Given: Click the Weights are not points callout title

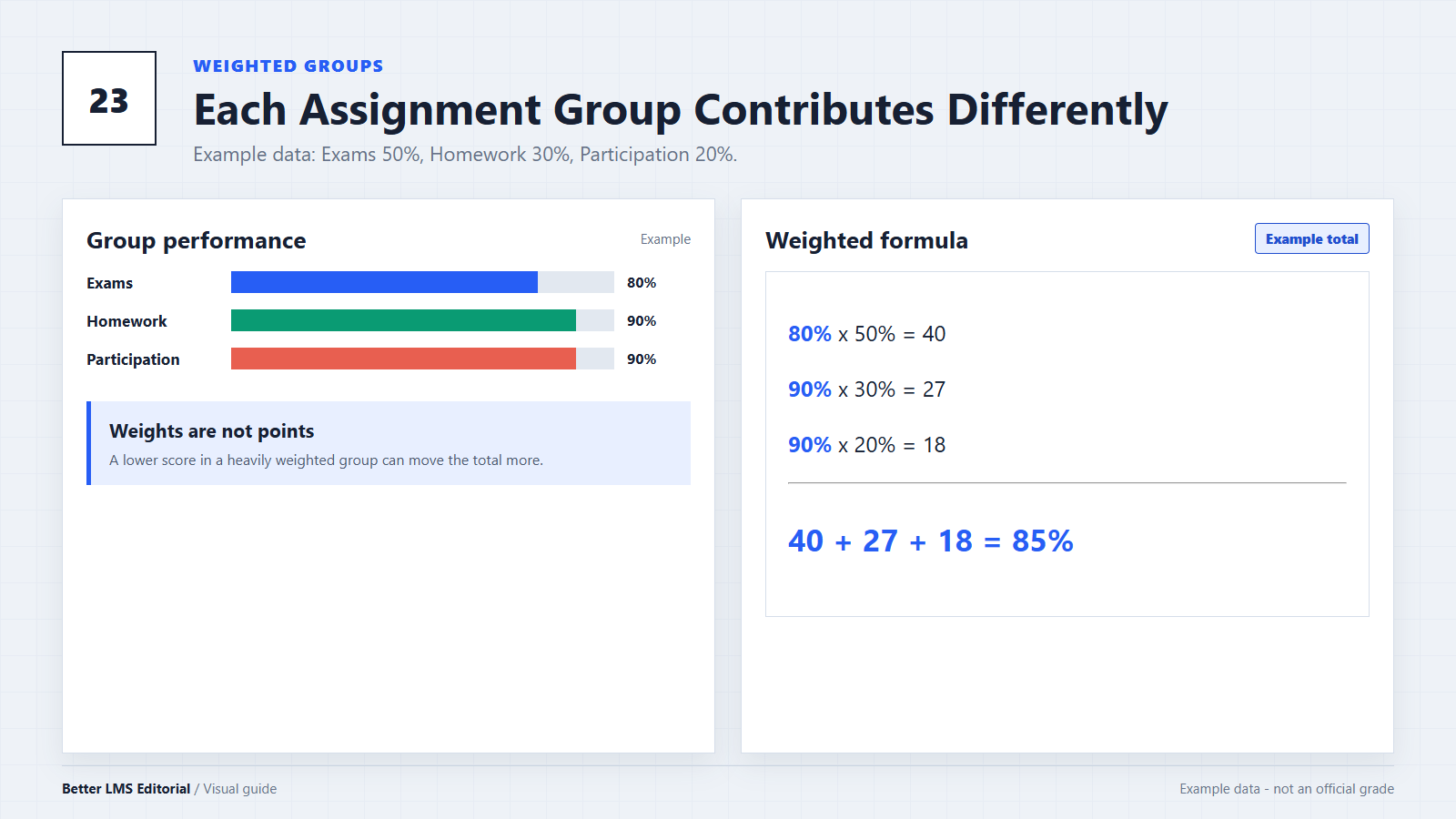Looking at the screenshot, I should (212, 431).
